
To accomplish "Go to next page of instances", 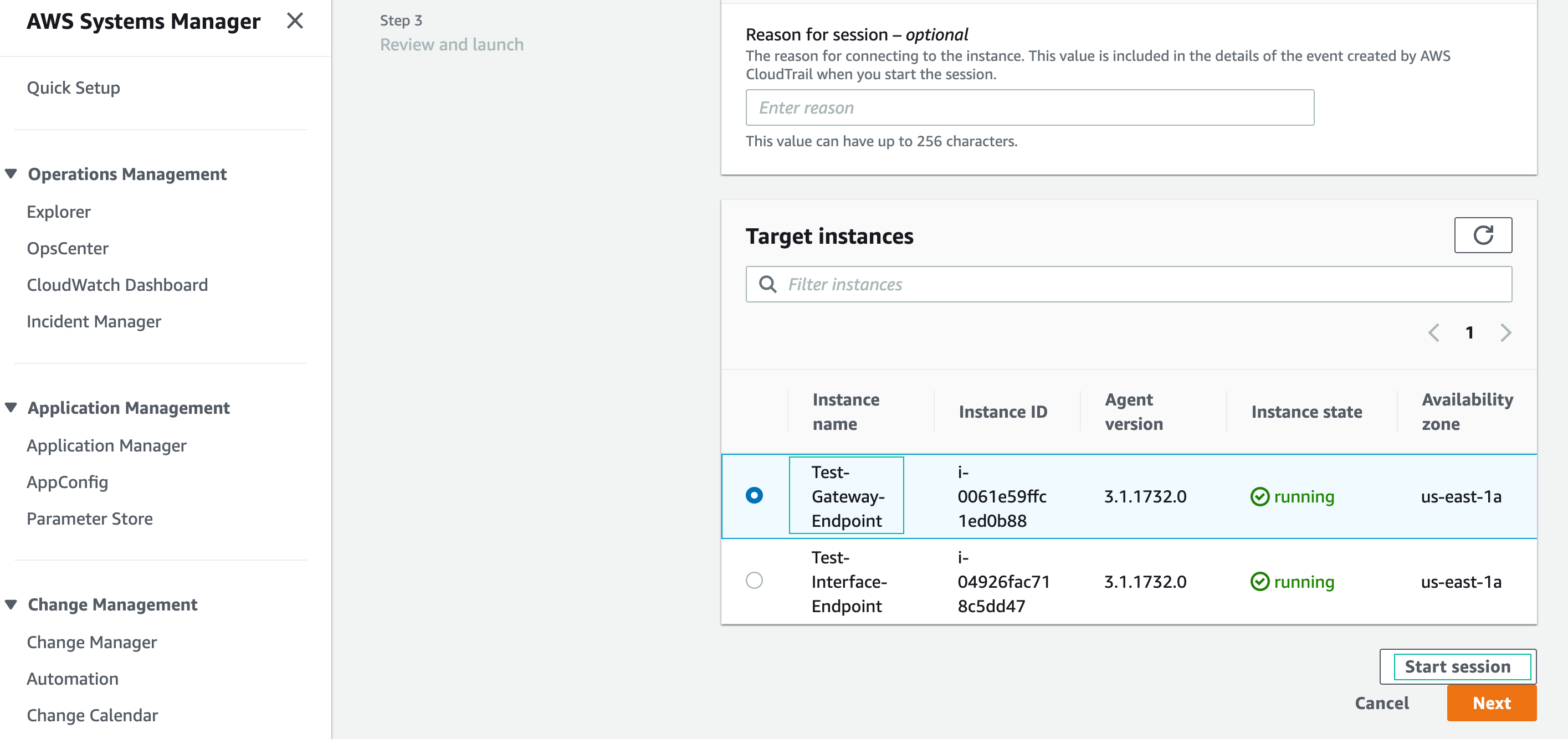I will (x=1505, y=332).
